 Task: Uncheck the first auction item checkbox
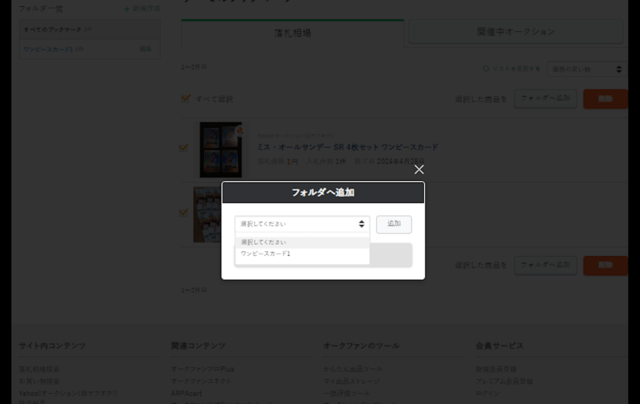point(183,148)
